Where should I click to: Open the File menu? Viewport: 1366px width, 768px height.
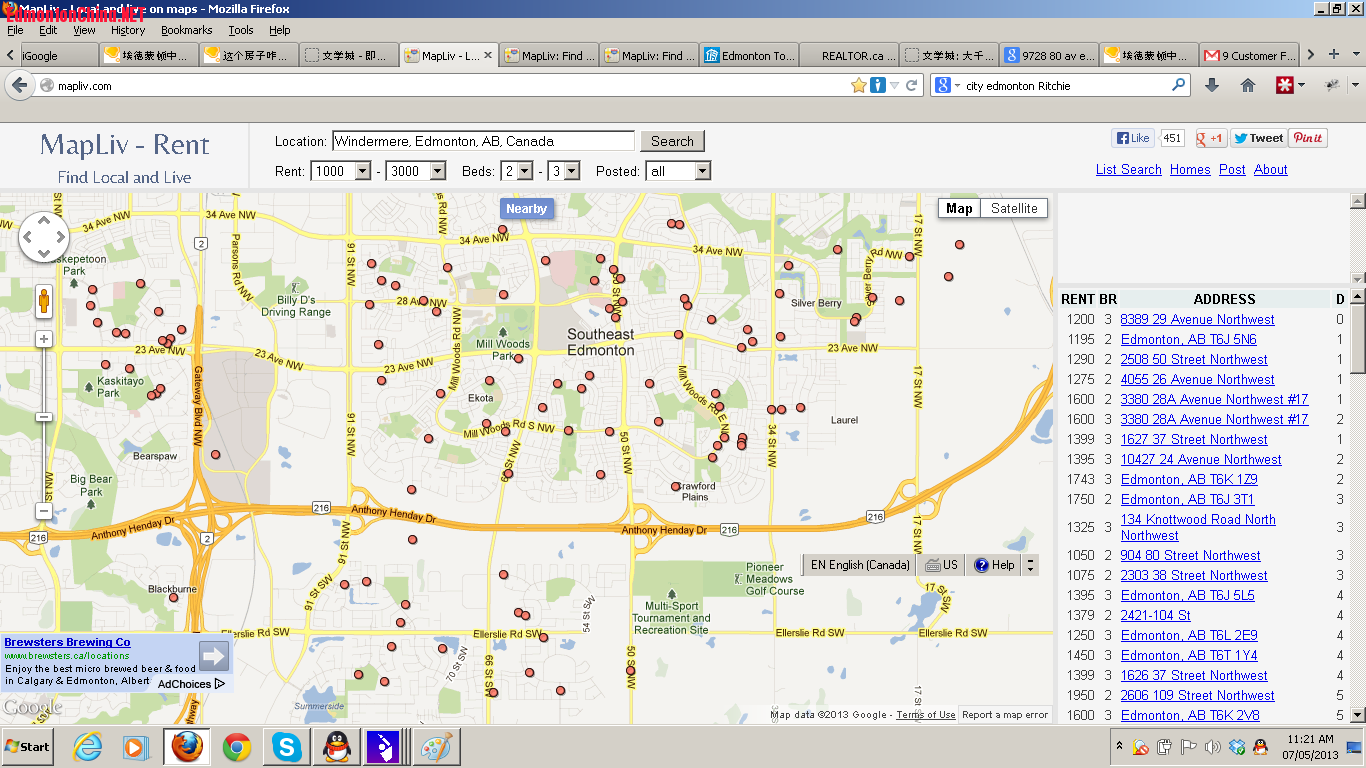(x=15, y=30)
